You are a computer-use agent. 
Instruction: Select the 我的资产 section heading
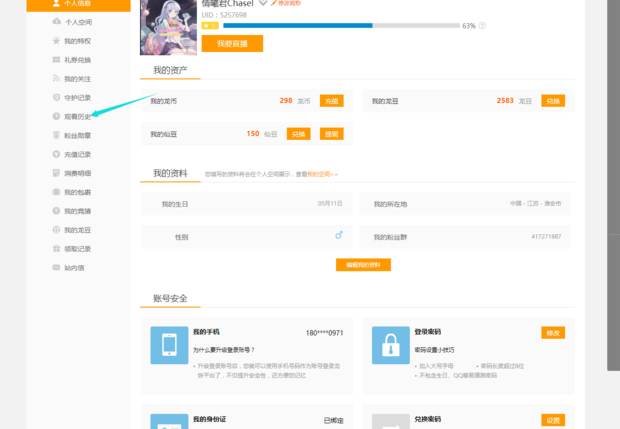point(170,70)
